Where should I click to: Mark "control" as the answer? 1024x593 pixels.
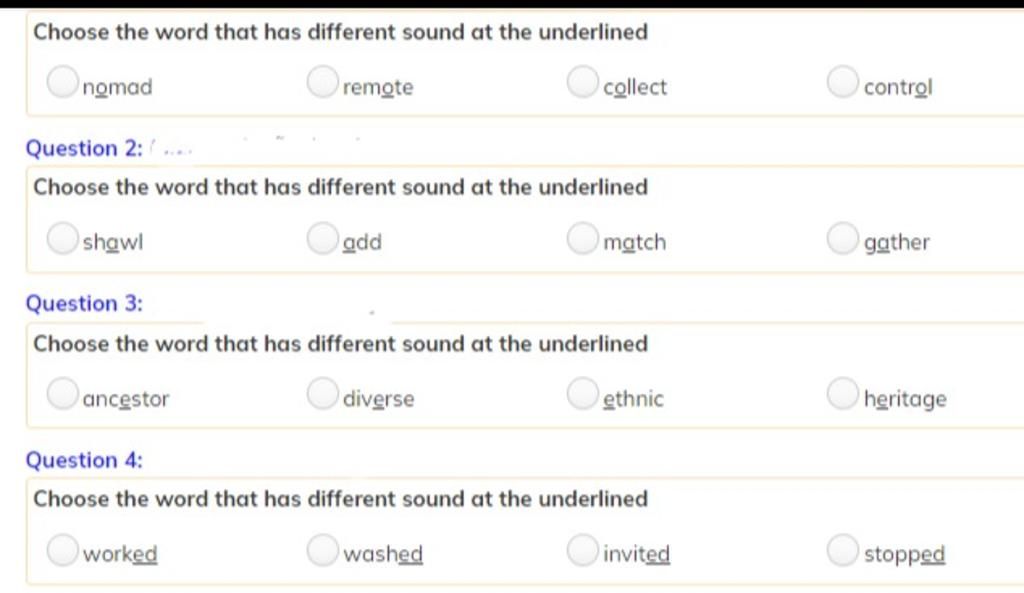pos(842,82)
